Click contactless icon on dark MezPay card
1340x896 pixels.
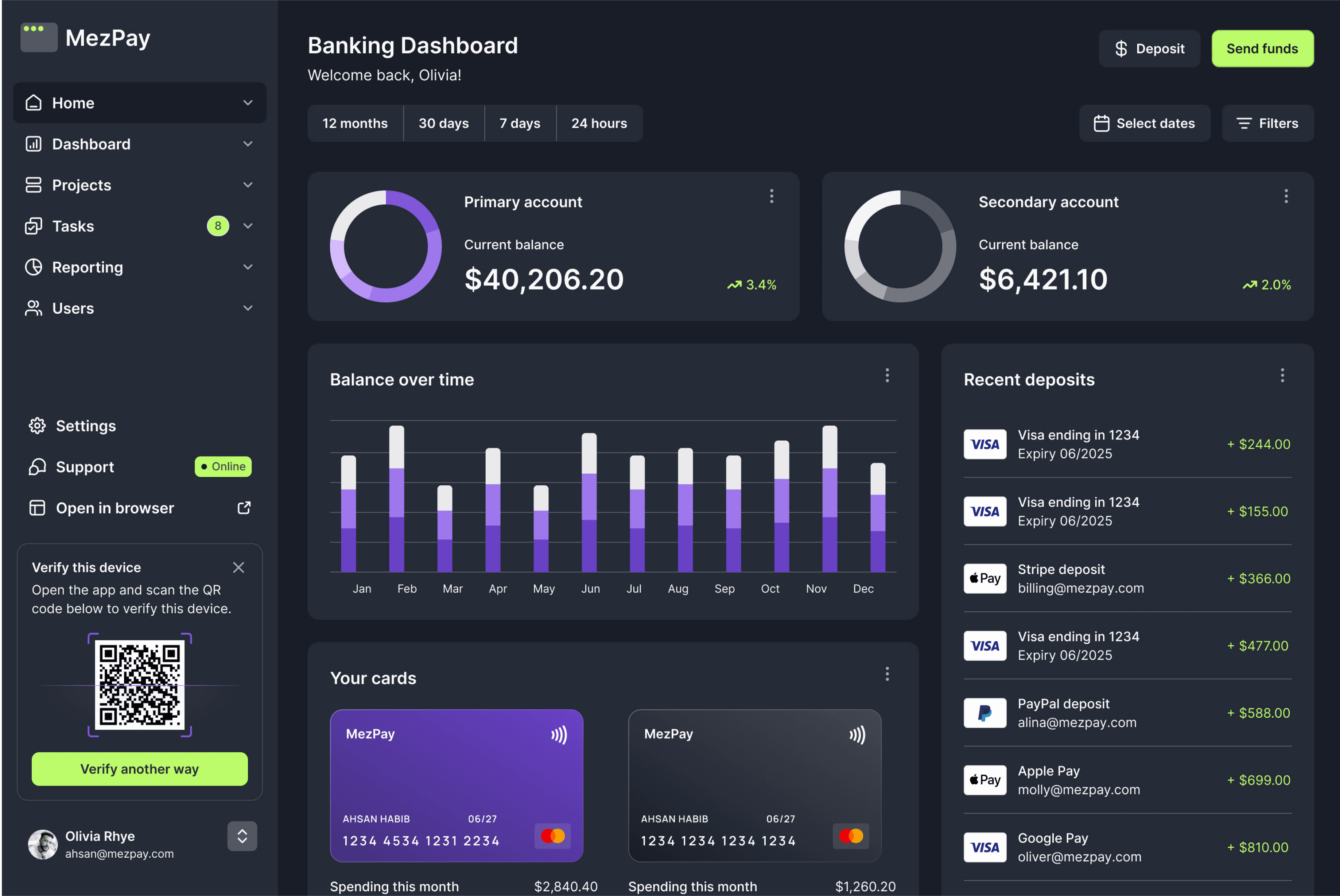pyautogui.click(x=857, y=735)
